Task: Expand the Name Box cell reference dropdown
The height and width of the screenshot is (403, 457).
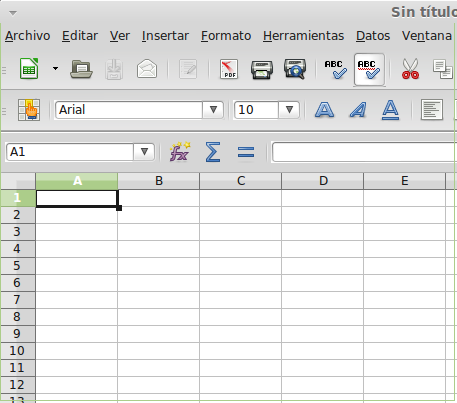Action: [144, 152]
